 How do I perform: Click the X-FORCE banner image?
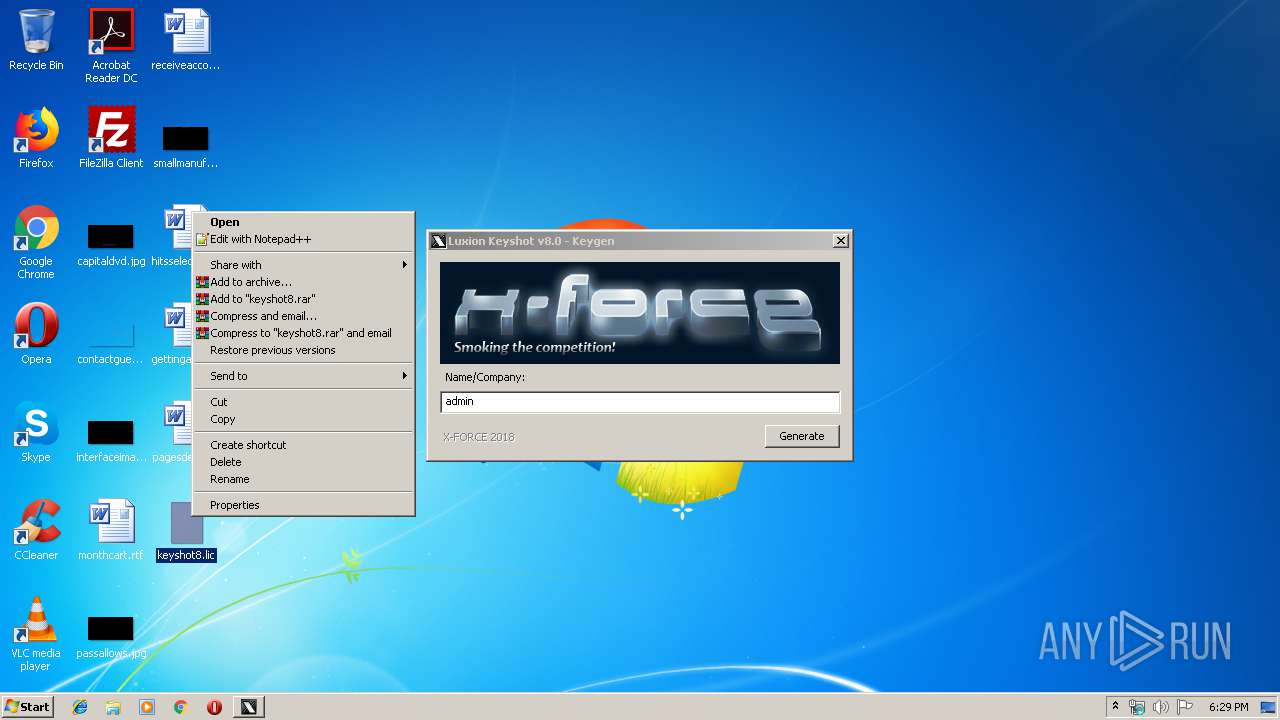(x=640, y=313)
